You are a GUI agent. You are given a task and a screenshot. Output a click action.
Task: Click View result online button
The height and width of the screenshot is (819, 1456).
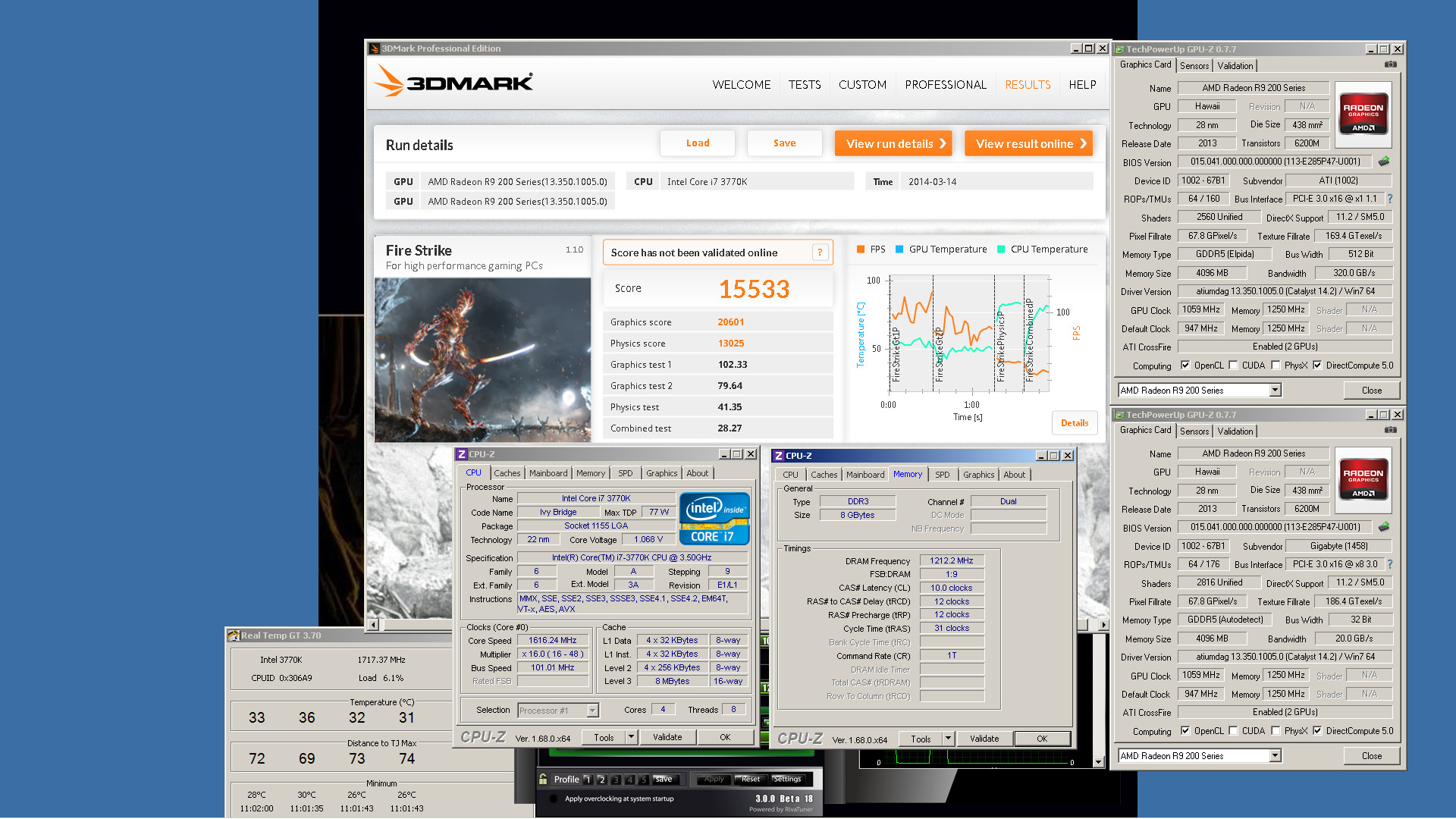coord(1028,143)
